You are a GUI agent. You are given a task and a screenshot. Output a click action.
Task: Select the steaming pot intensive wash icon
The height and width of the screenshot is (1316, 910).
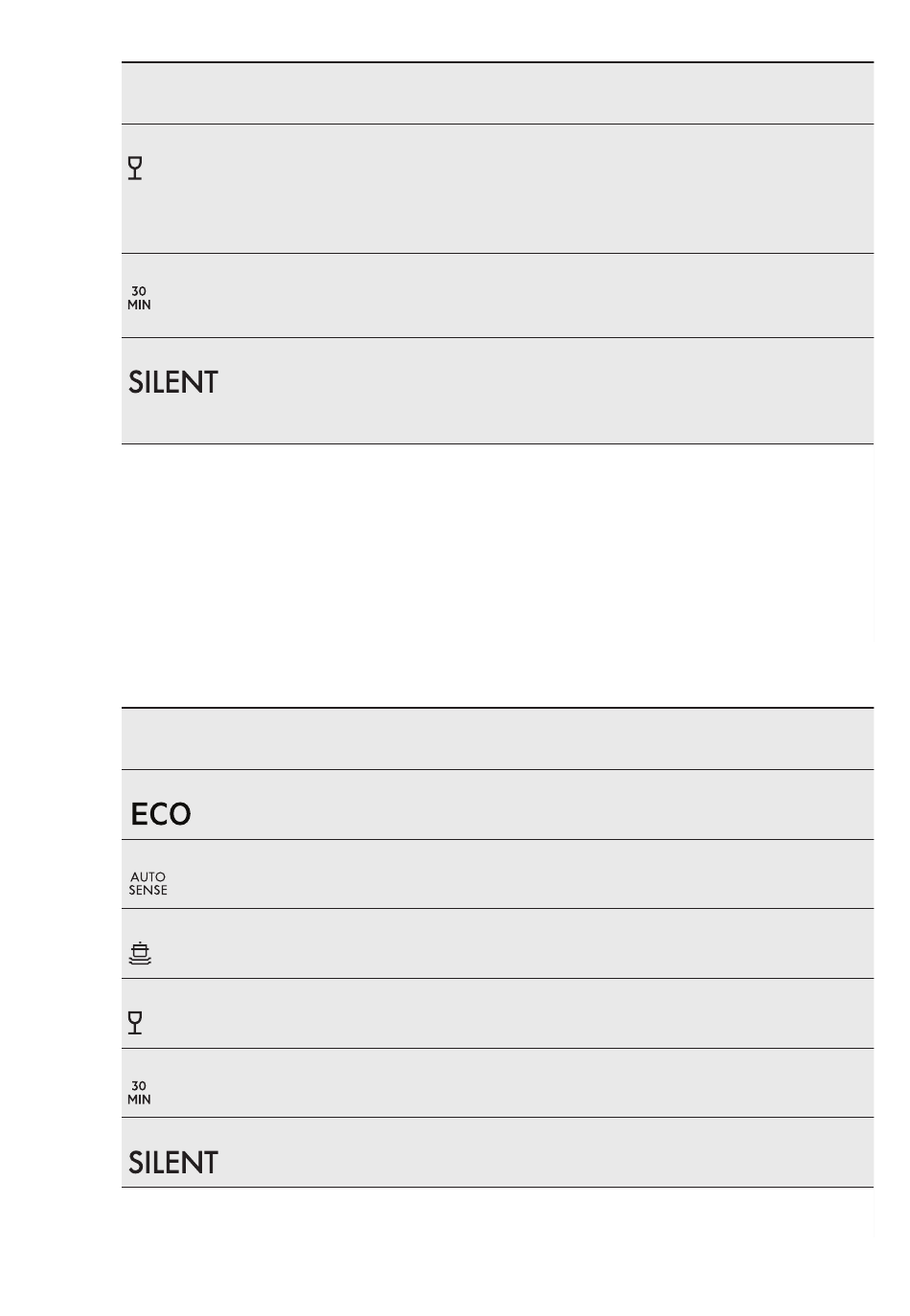(140, 953)
